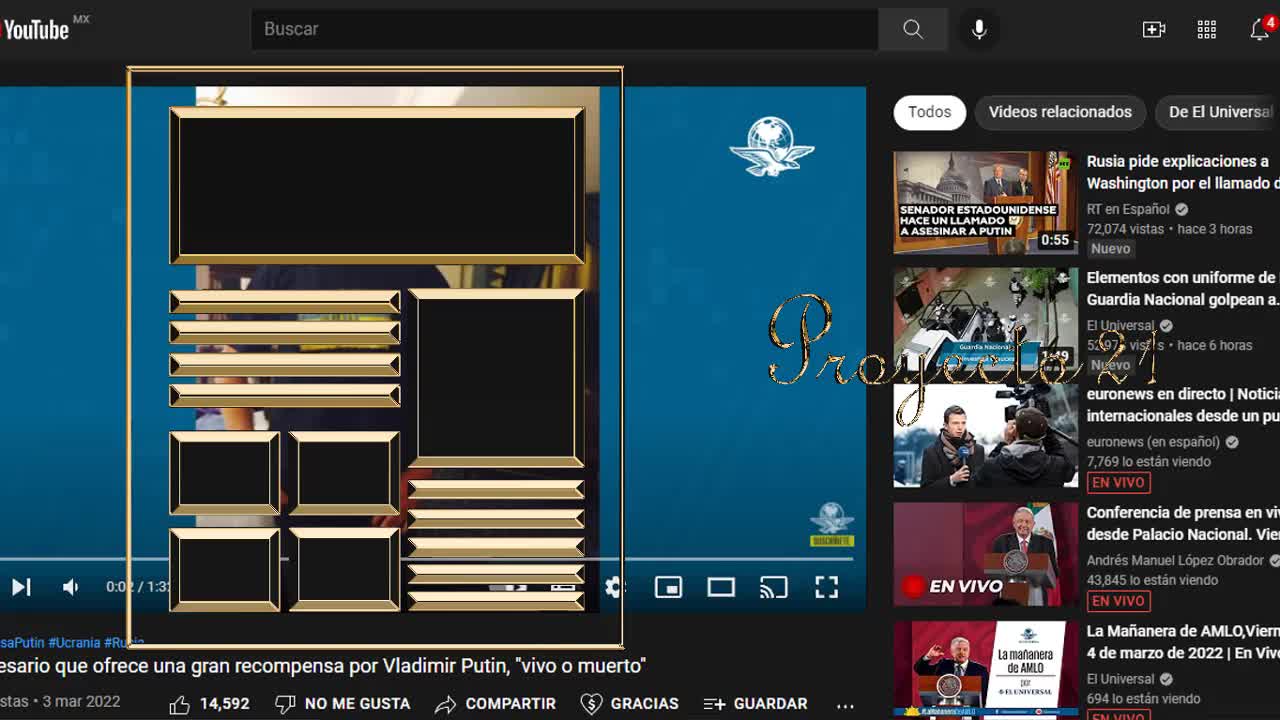
Task: Open Elementos con uniforme de Guardia title
Action: point(1183,288)
